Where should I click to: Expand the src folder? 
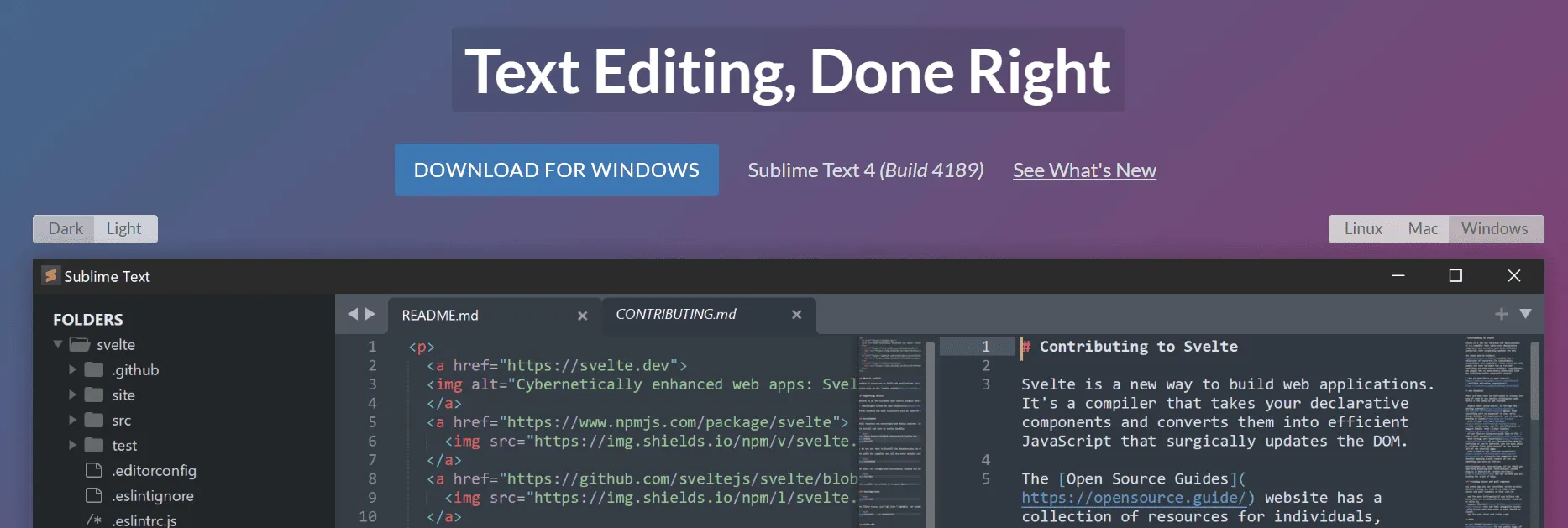72,420
